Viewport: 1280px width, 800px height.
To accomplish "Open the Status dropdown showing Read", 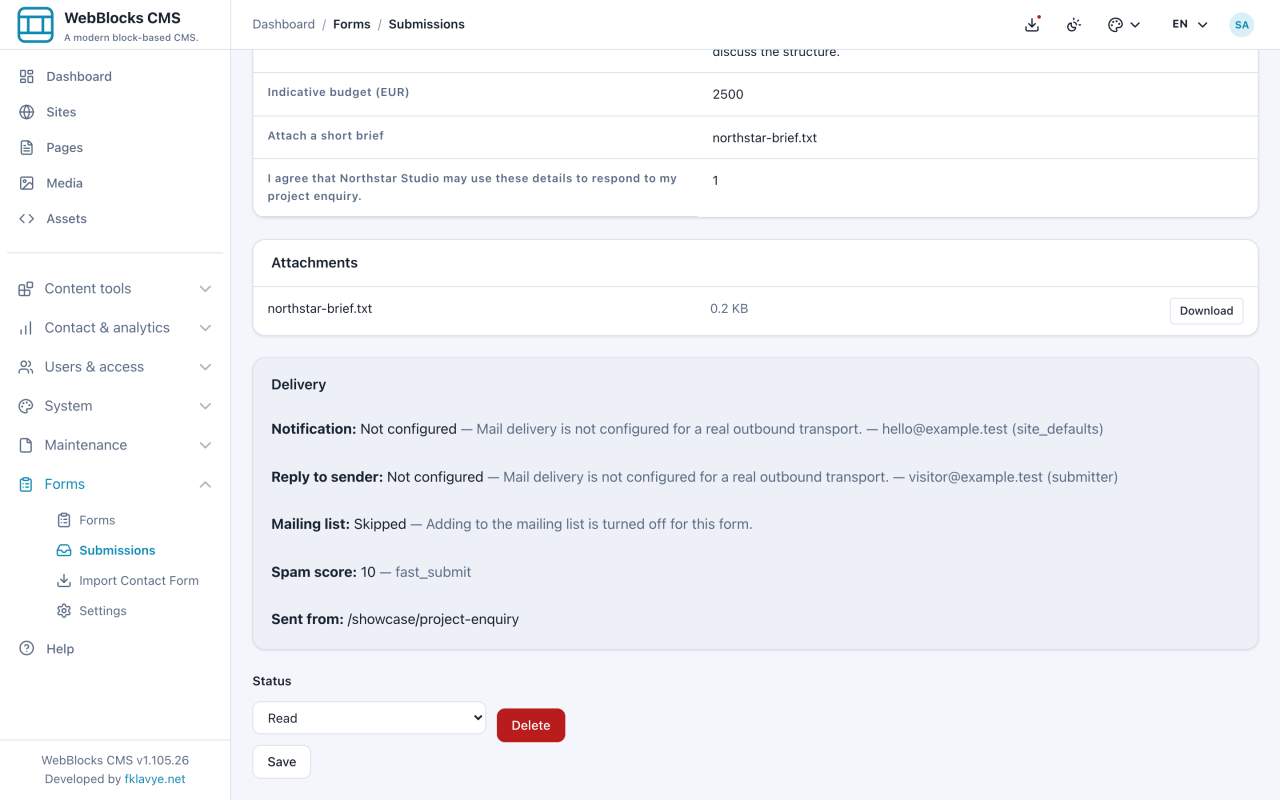I will coord(369,718).
